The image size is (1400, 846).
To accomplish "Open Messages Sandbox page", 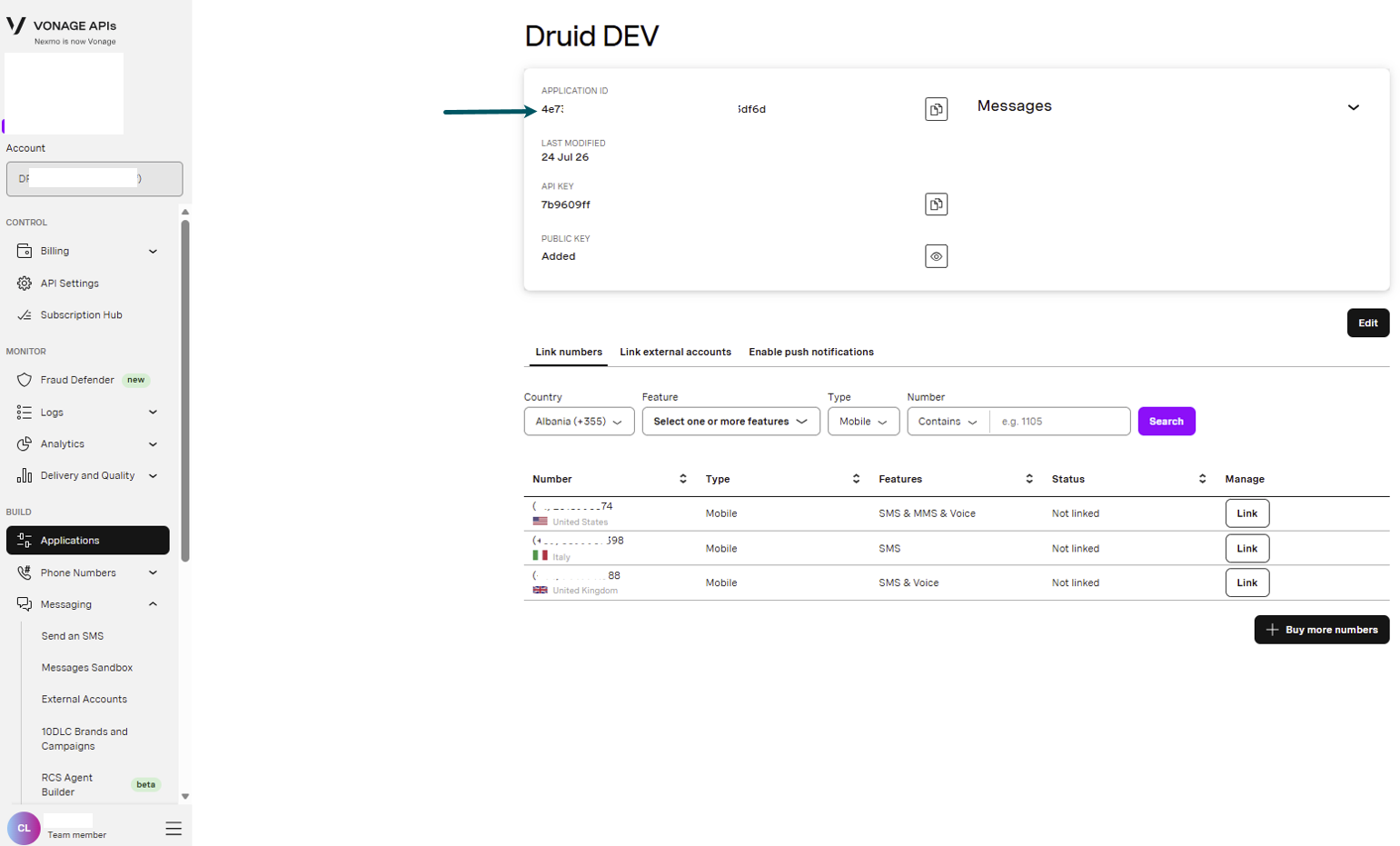I will 87,668.
